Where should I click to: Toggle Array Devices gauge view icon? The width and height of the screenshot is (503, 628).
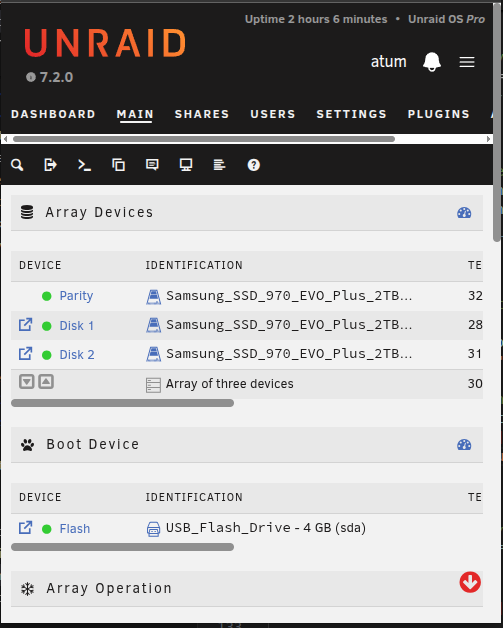(x=464, y=213)
